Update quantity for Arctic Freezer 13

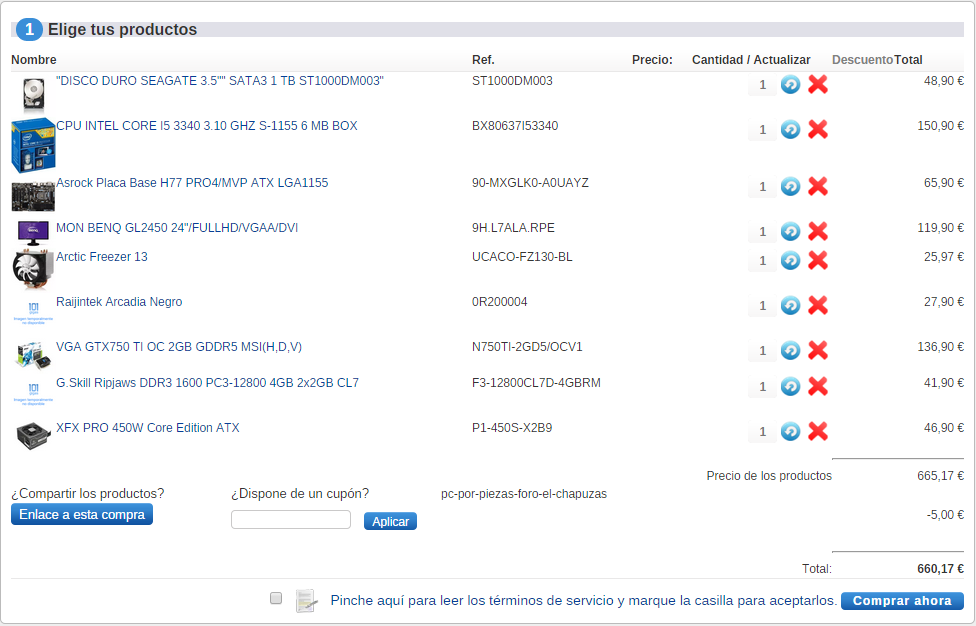(791, 260)
